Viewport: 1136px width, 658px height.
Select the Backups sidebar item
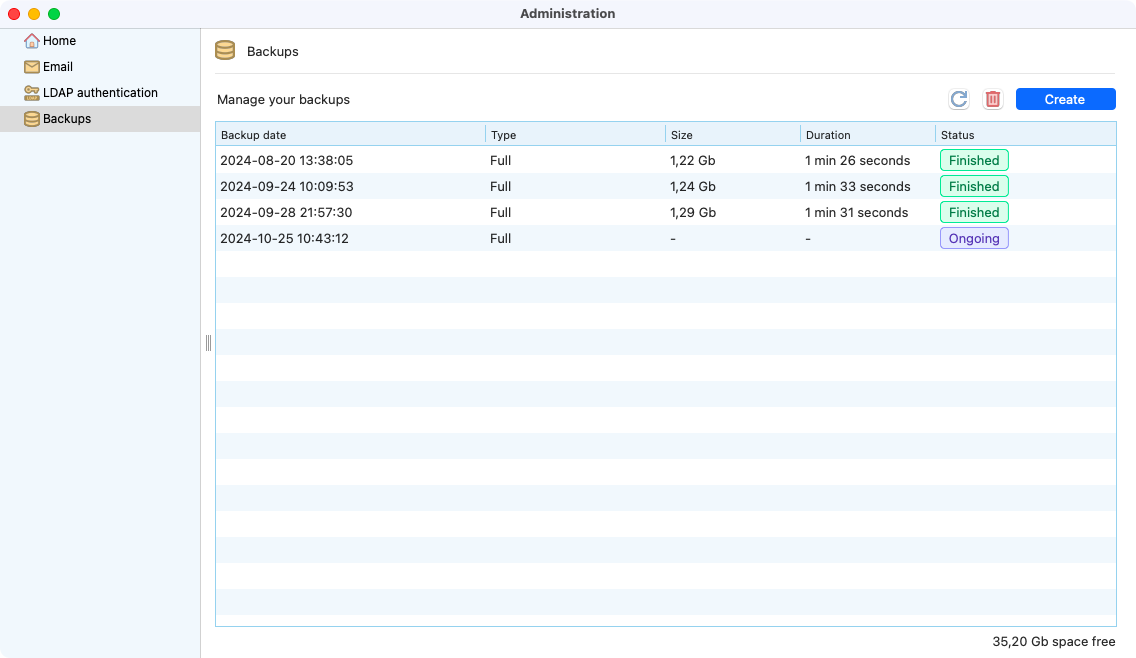(100, 119)
